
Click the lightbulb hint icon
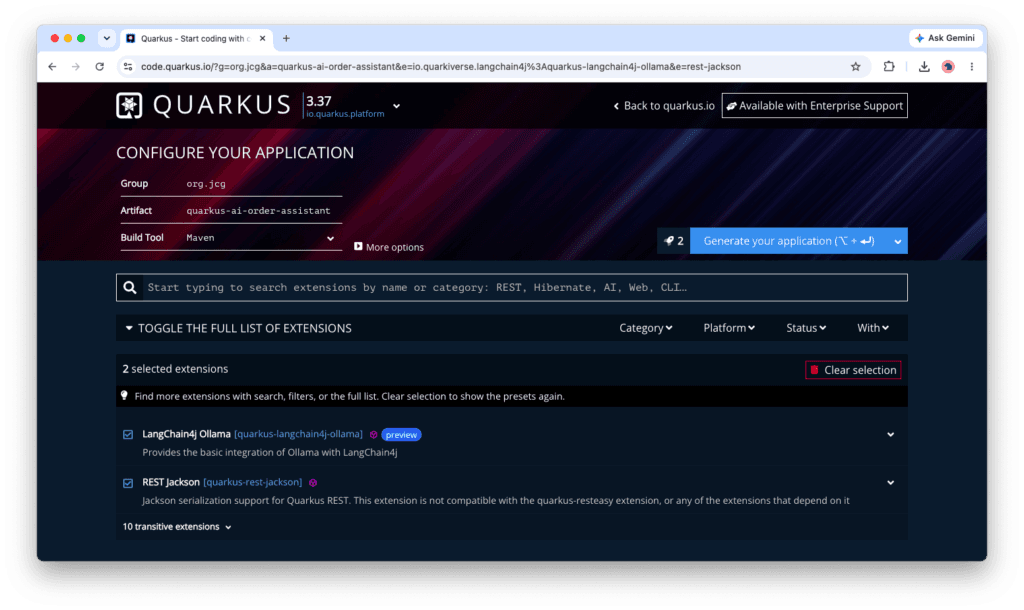[124, 396]
